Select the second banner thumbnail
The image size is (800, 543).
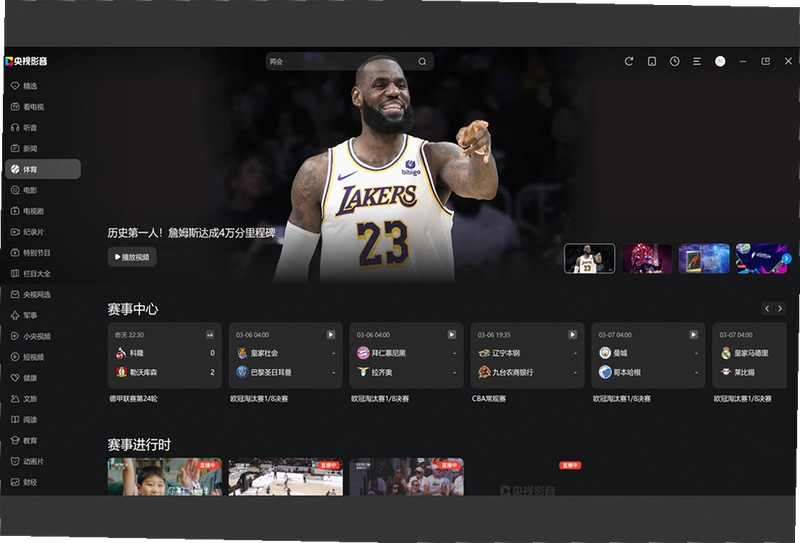click(x=647, y=258)
